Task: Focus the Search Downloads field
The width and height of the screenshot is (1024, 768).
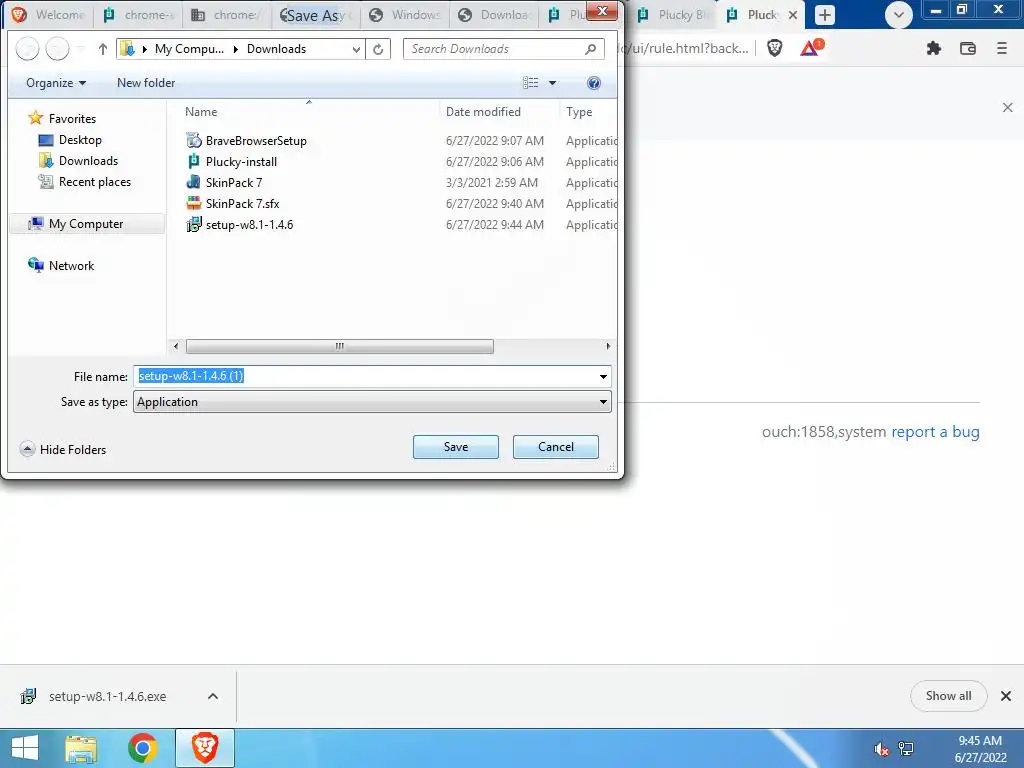Action: (x=504, y=49)
